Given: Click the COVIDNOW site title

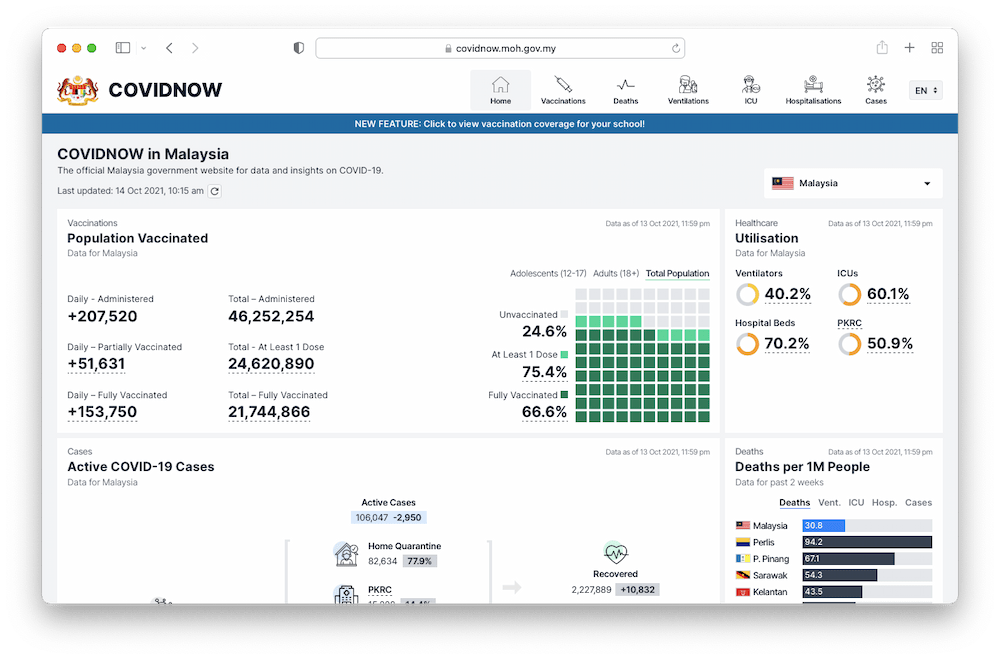Looking at the screenshot, I should click(x=165, y=90).
